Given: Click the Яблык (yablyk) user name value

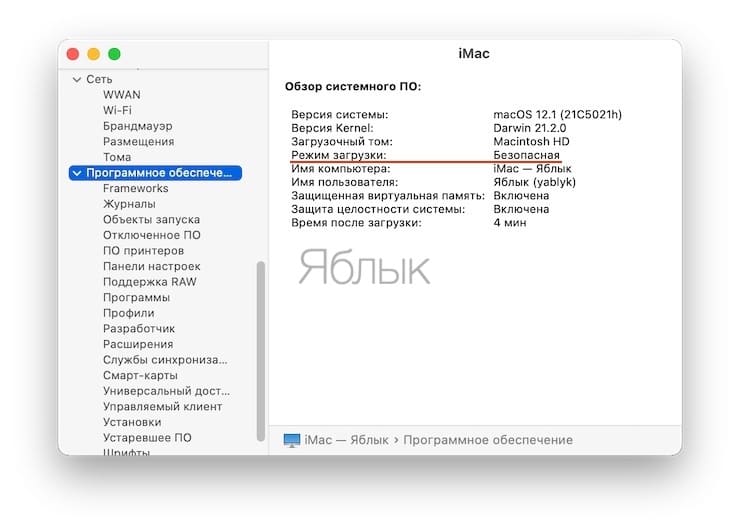Looking at the screenshot, I should coord(534,182).
